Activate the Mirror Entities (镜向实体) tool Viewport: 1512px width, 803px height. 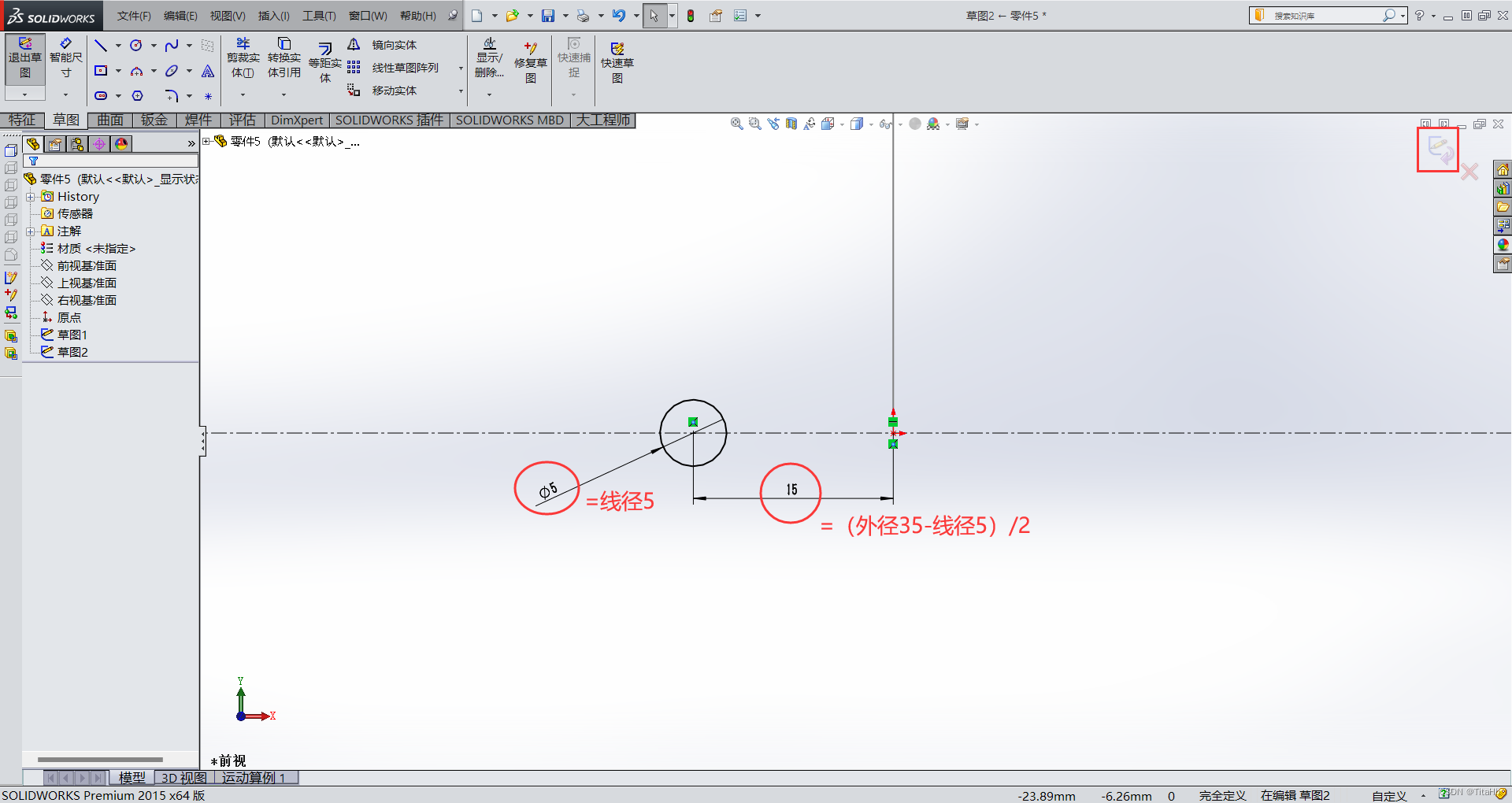coord(394,46)
